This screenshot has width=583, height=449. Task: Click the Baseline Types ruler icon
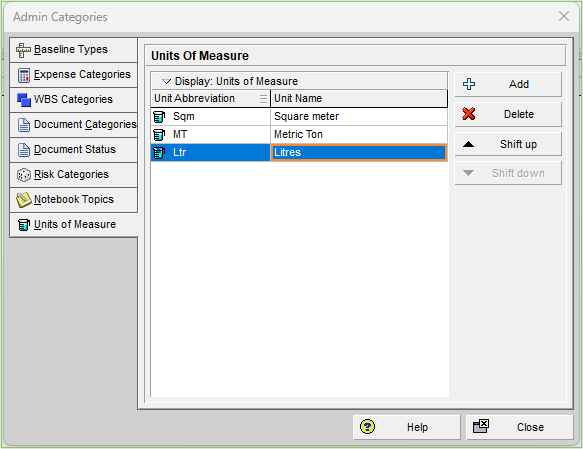(23, 50)
